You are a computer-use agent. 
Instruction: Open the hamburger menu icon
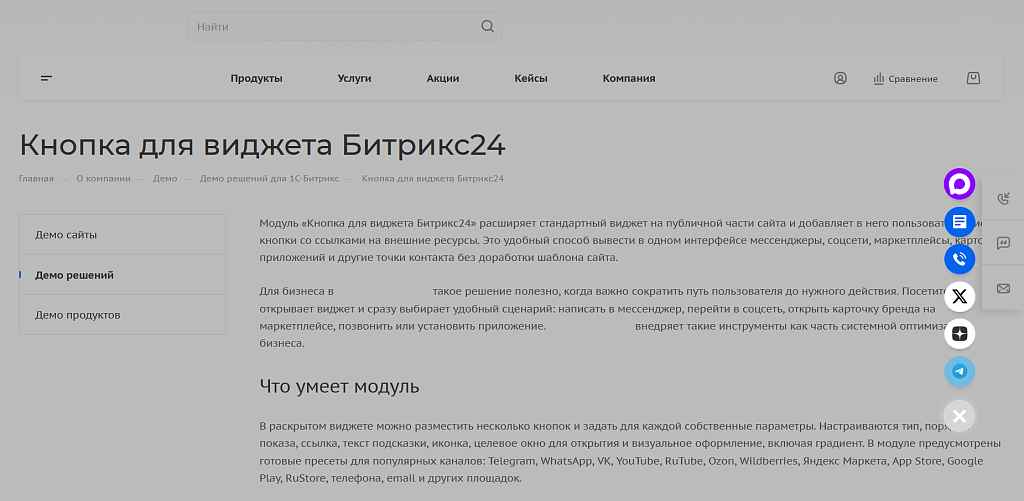coord(46,78)
